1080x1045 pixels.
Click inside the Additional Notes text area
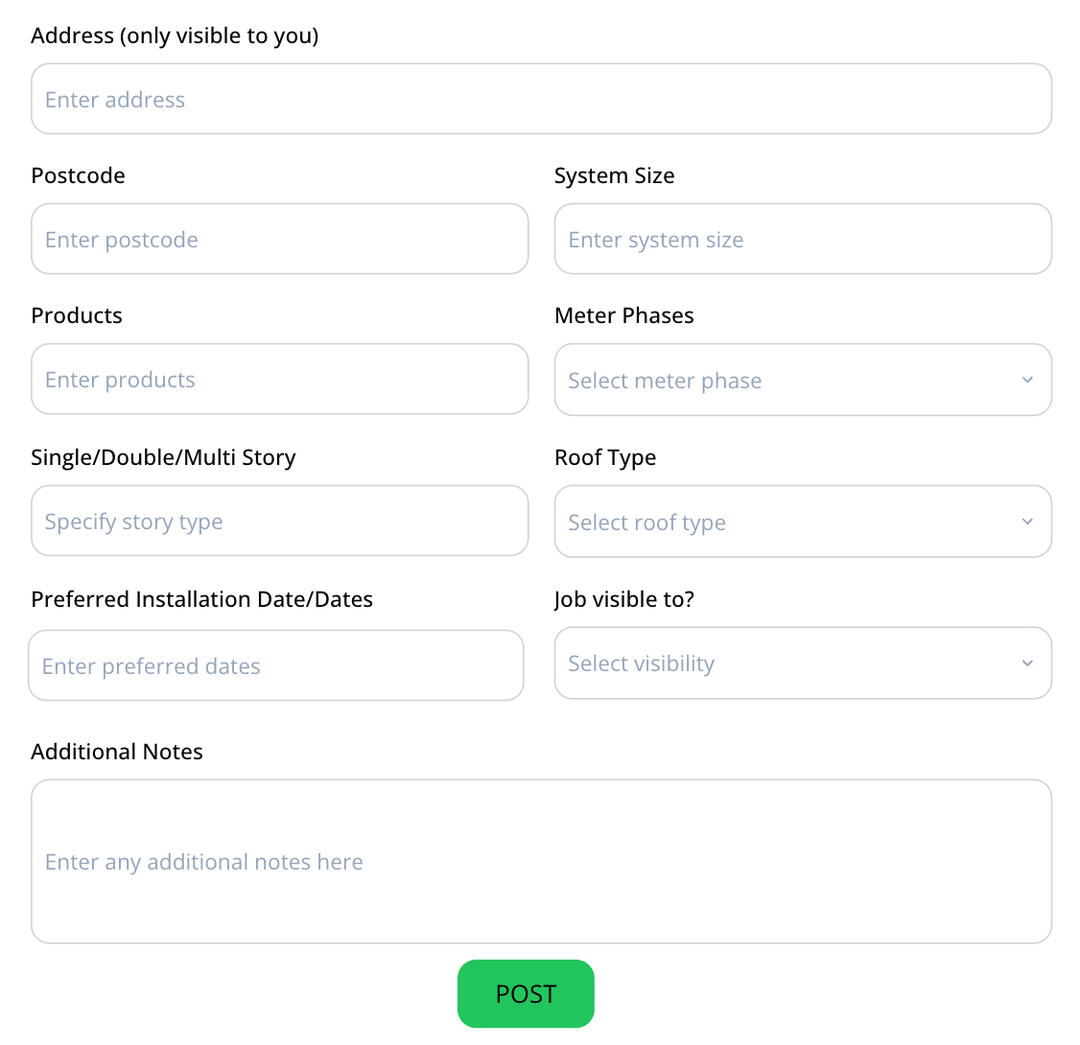click(x=540, y=861)
